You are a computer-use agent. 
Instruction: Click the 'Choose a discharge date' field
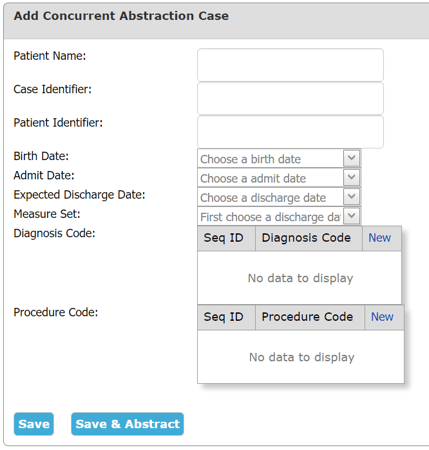(271, 197)
